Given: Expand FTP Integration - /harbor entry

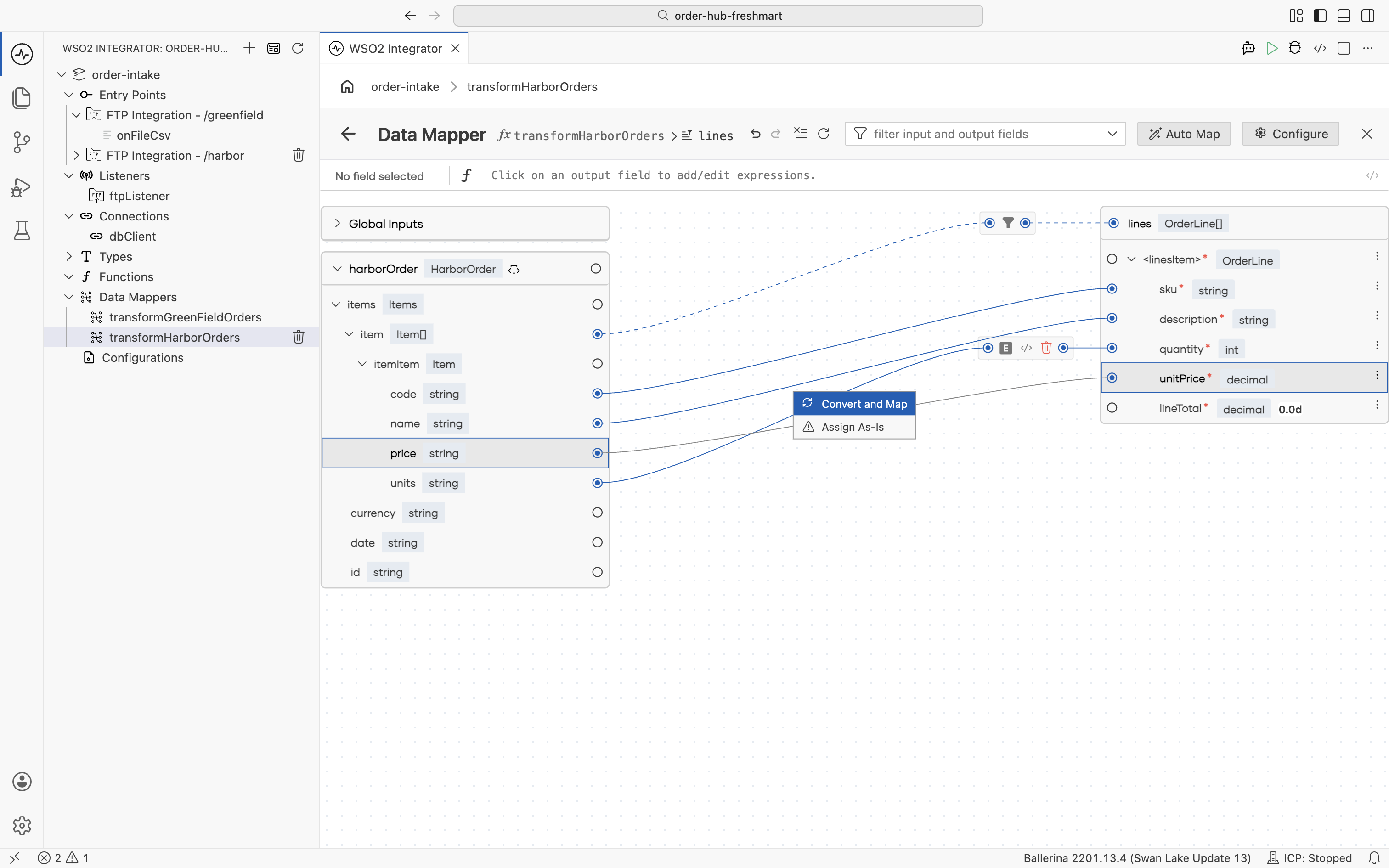Looking at the screenshot, I should (76, 156).
